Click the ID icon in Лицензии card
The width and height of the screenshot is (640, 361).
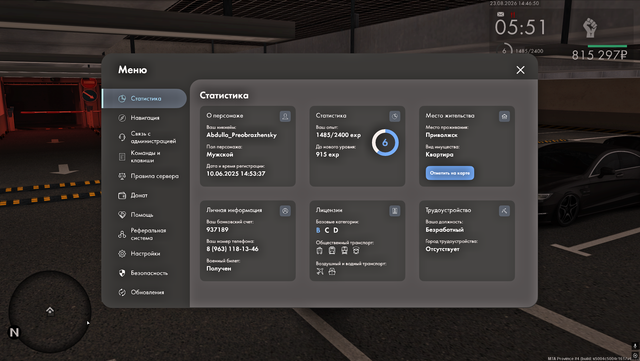click(394, 211)
